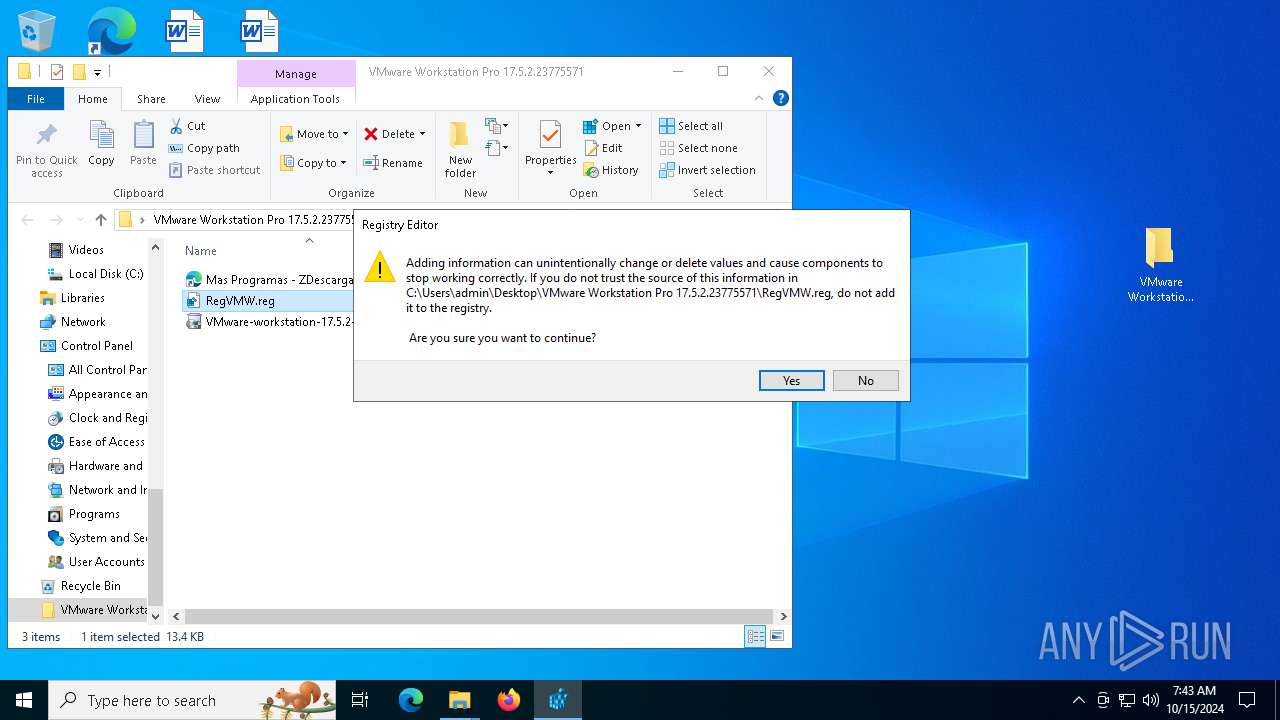Switch to the Share ribbon tab

click(x=151, y=99)
